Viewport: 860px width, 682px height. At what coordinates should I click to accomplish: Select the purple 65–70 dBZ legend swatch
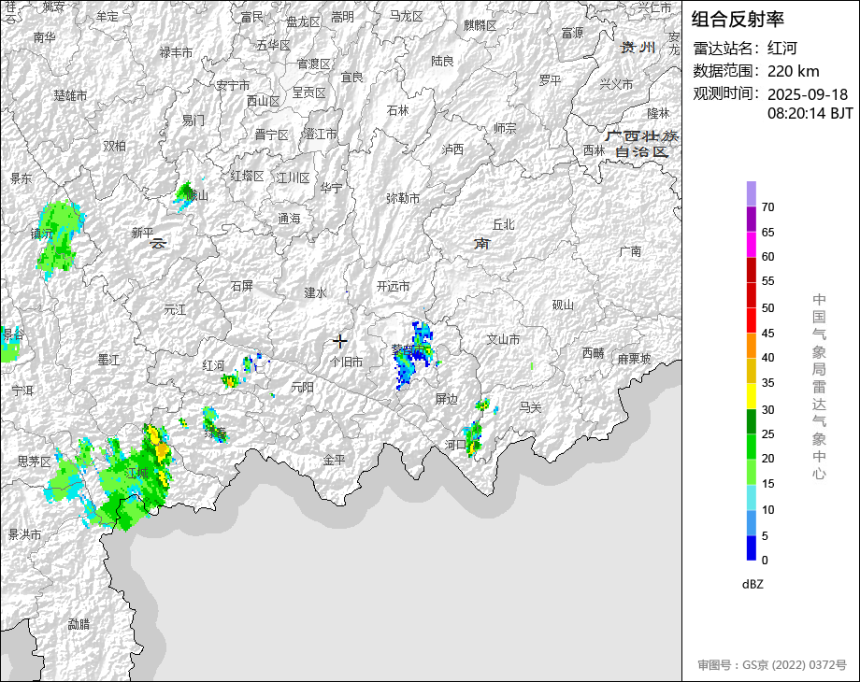coord(751,219)
